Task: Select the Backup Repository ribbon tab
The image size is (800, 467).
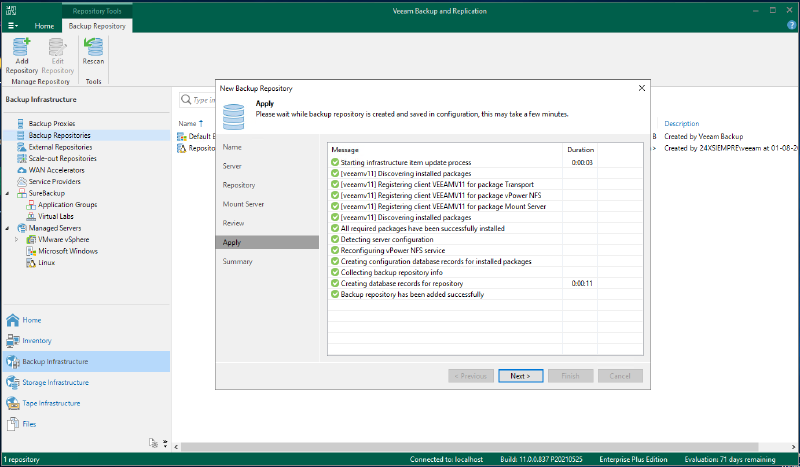Action: pyautogui.click(x=97, y=26)
